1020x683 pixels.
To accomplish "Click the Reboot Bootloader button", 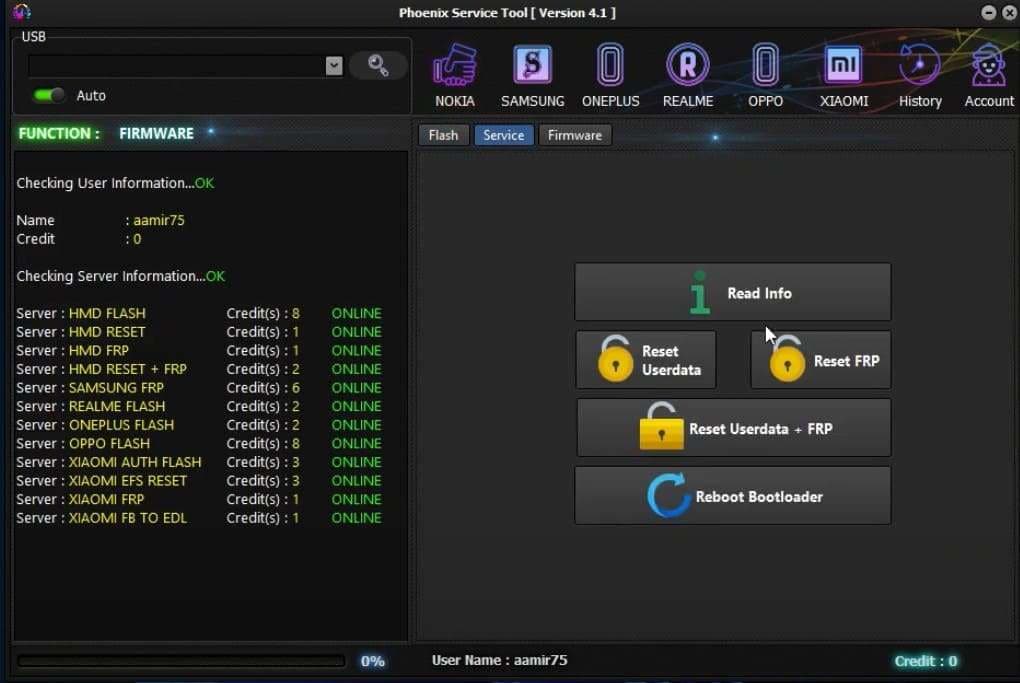I will pyautogui.click(x=732, y=495).
